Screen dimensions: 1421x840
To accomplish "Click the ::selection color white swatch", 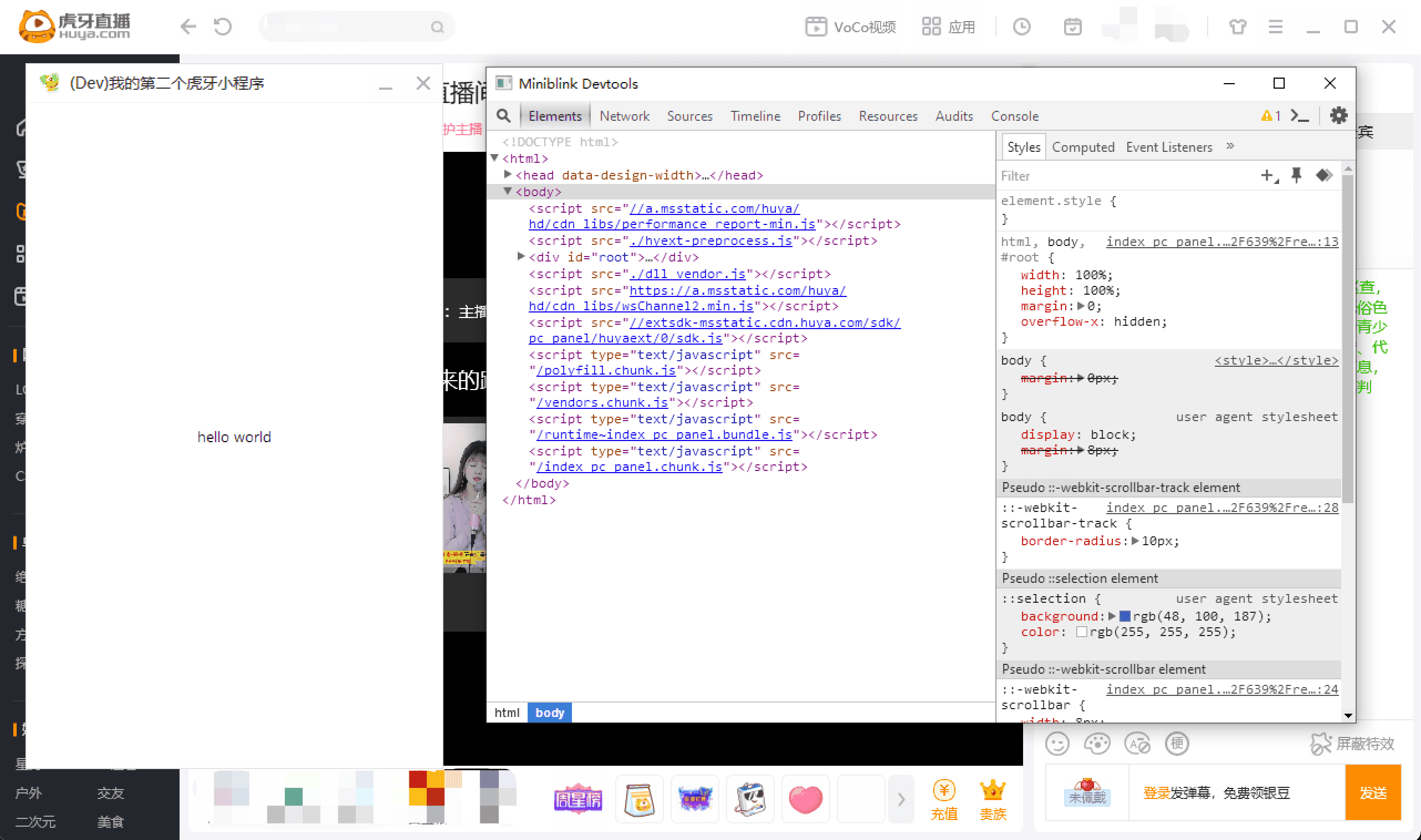I will [x=1081, y=632].
